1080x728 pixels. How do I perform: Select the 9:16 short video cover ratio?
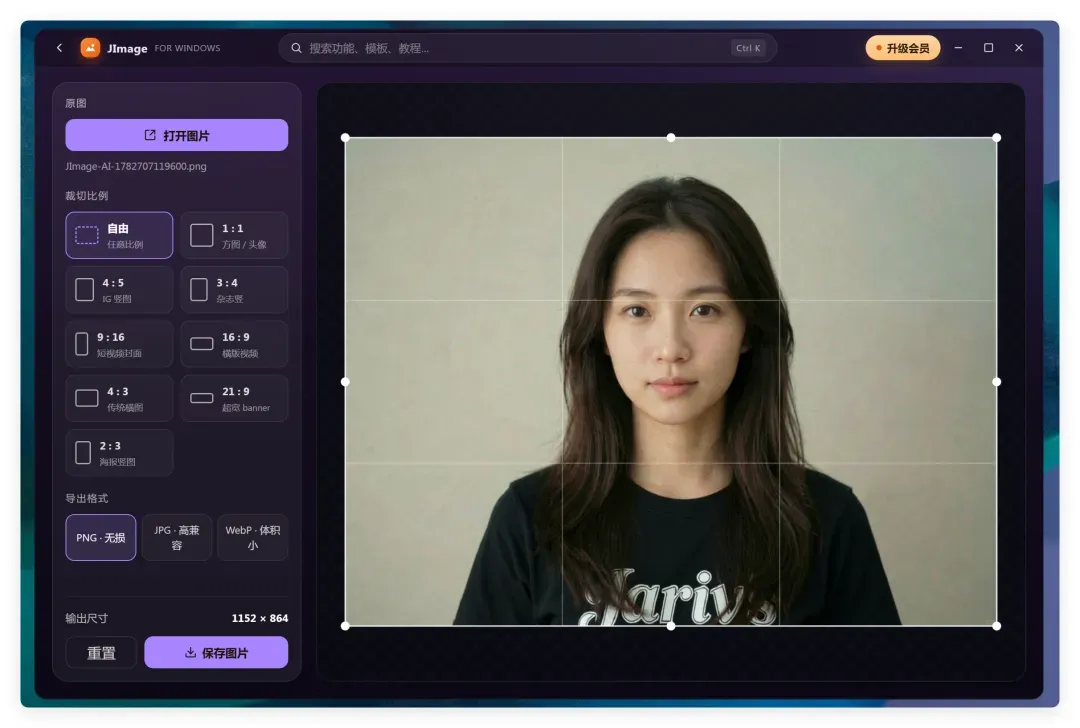click(119, 344)
